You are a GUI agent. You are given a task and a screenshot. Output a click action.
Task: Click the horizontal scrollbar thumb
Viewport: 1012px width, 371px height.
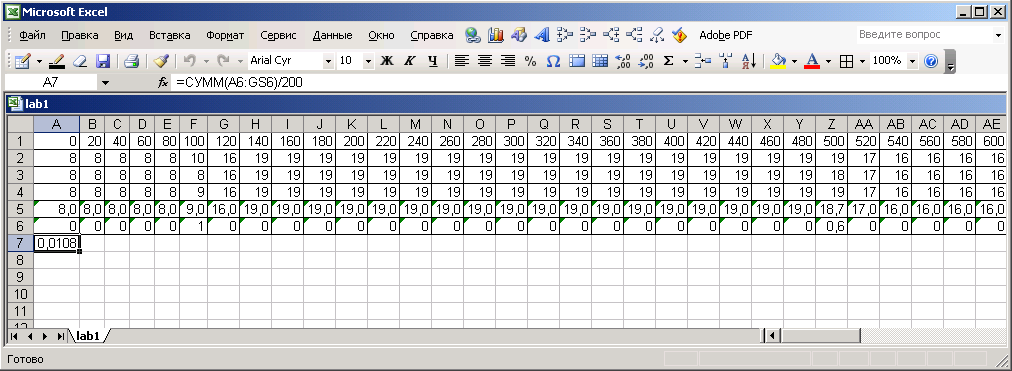822,336
